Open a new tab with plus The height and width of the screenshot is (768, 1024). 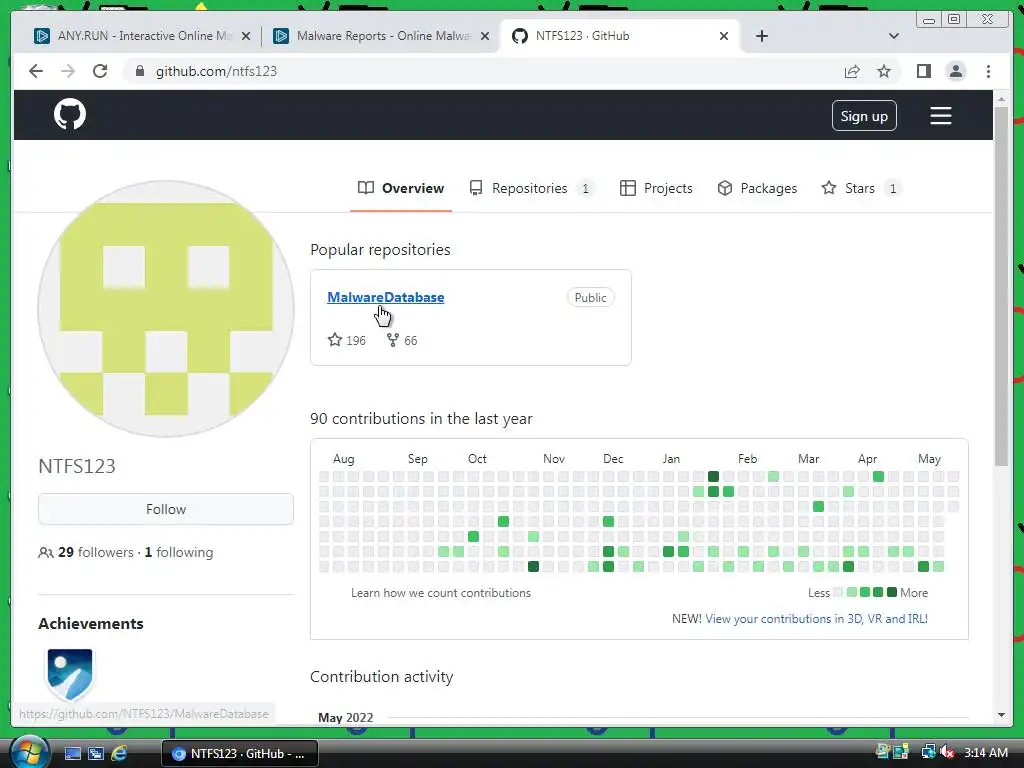tap(761, 36)
